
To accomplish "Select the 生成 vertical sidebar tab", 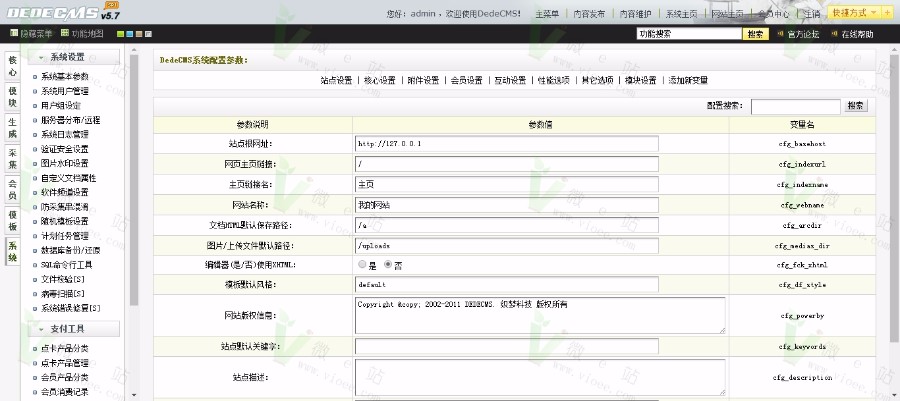I will 13,128.
